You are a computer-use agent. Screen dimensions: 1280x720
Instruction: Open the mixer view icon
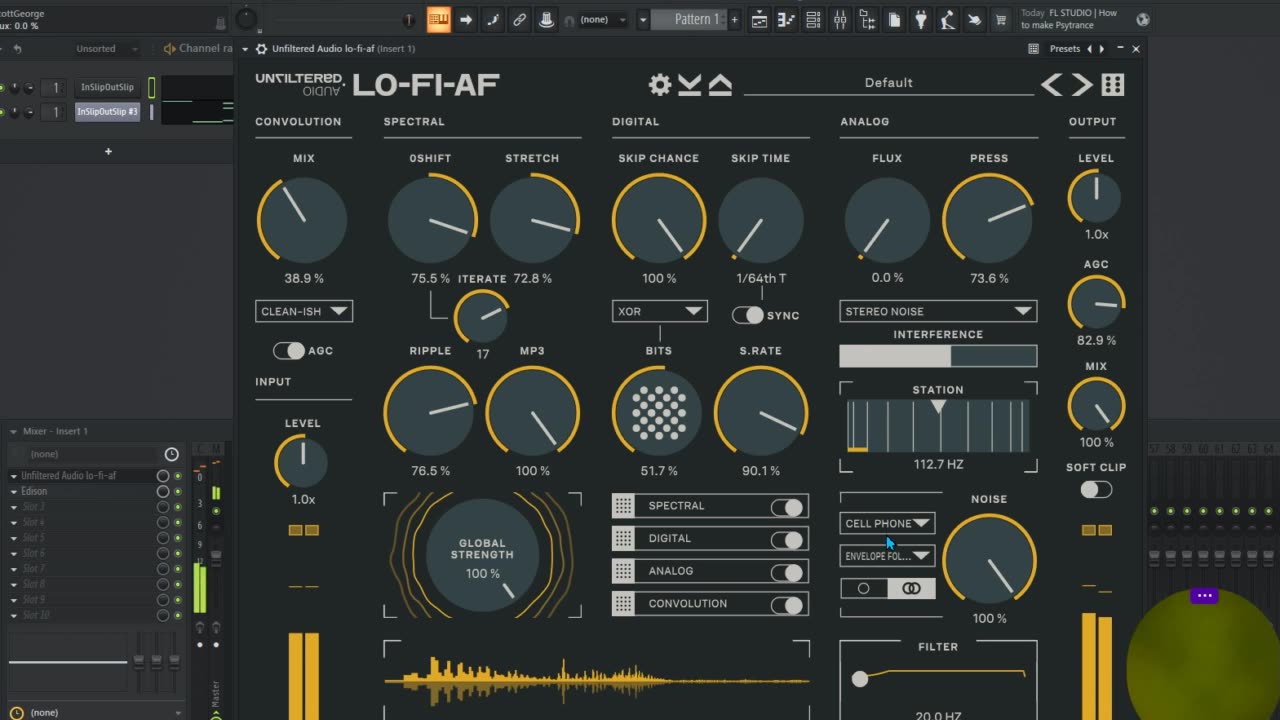840,19
